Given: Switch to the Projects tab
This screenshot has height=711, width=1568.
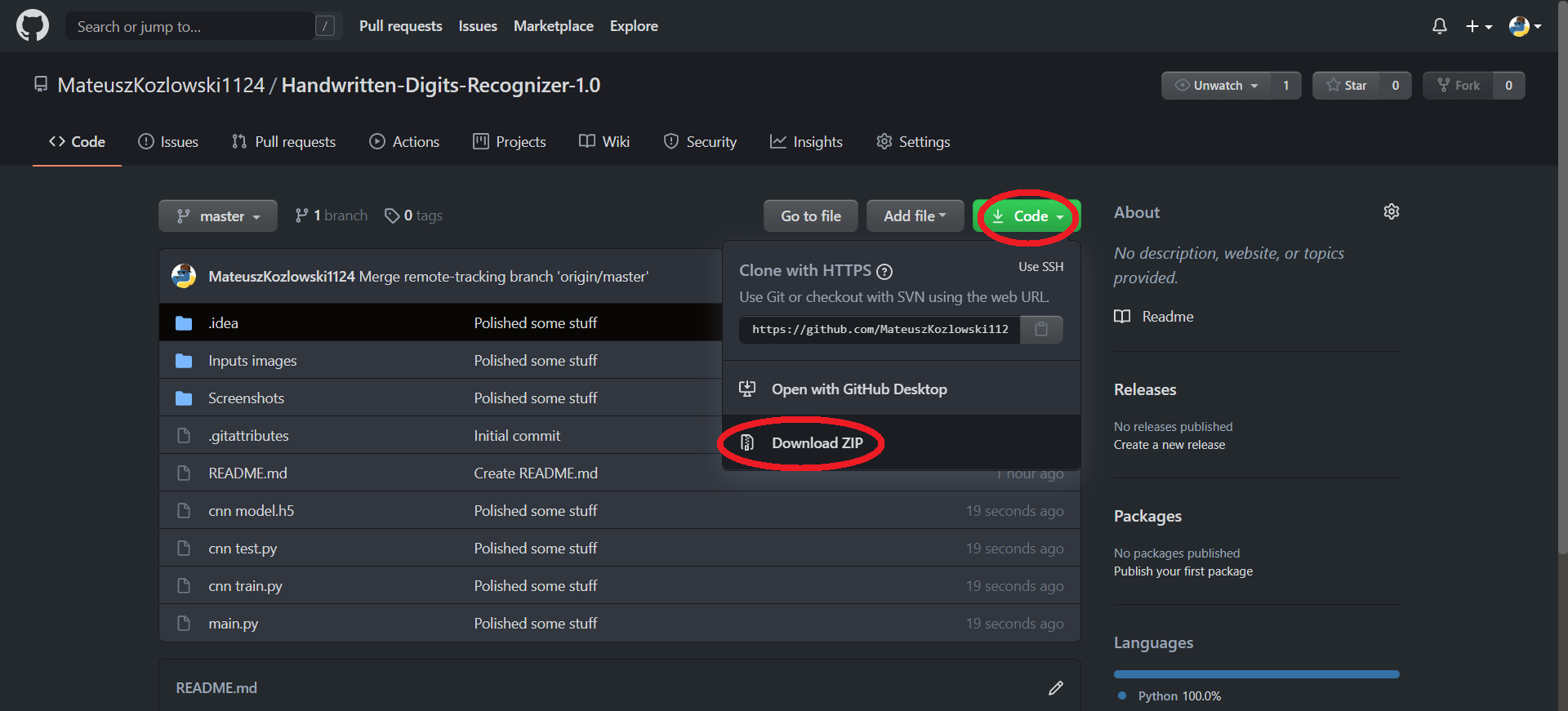Looking at the screenshot, I should pyautogui.click(x=510, y=142).
